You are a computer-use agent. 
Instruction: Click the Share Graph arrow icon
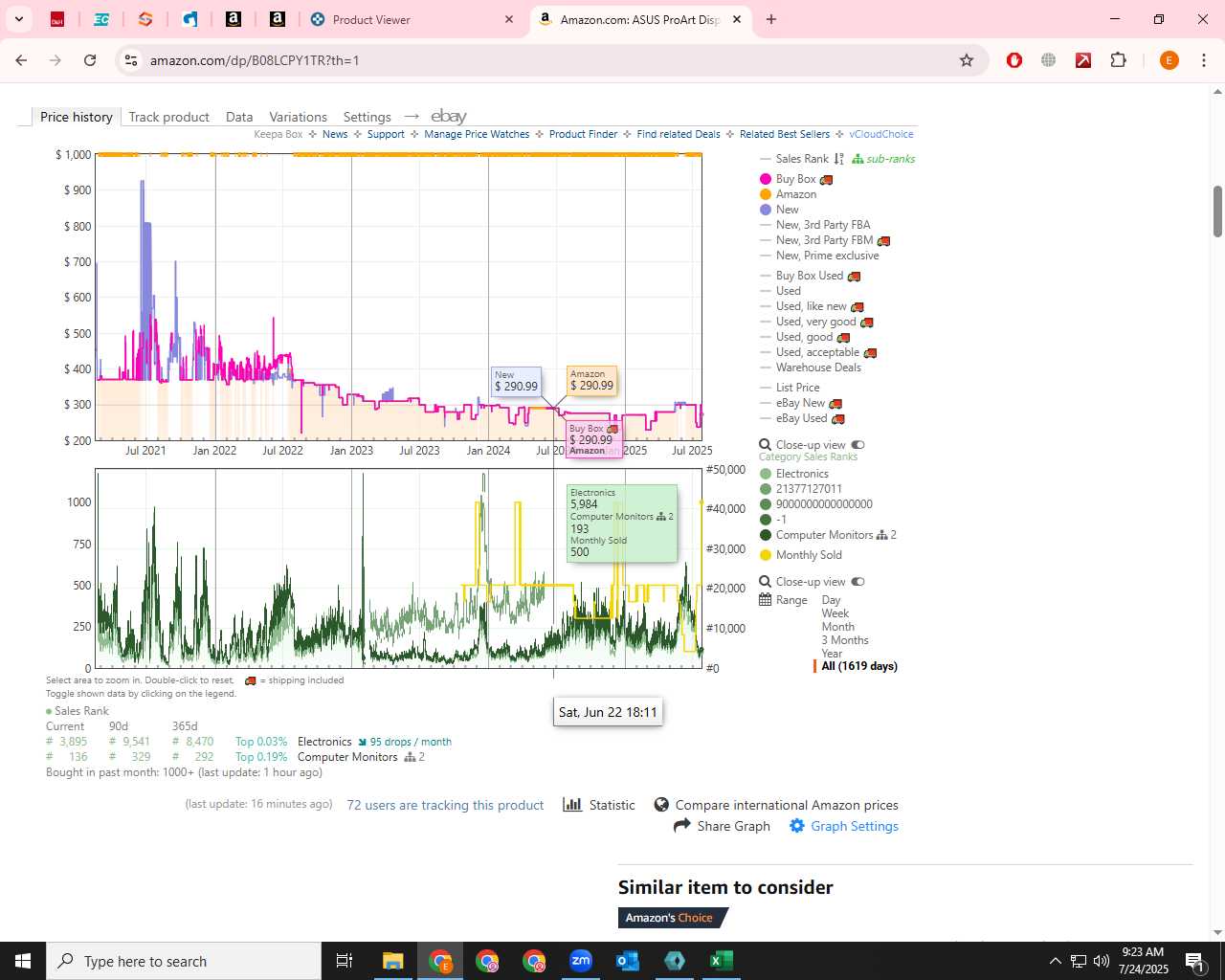[682, 825]
